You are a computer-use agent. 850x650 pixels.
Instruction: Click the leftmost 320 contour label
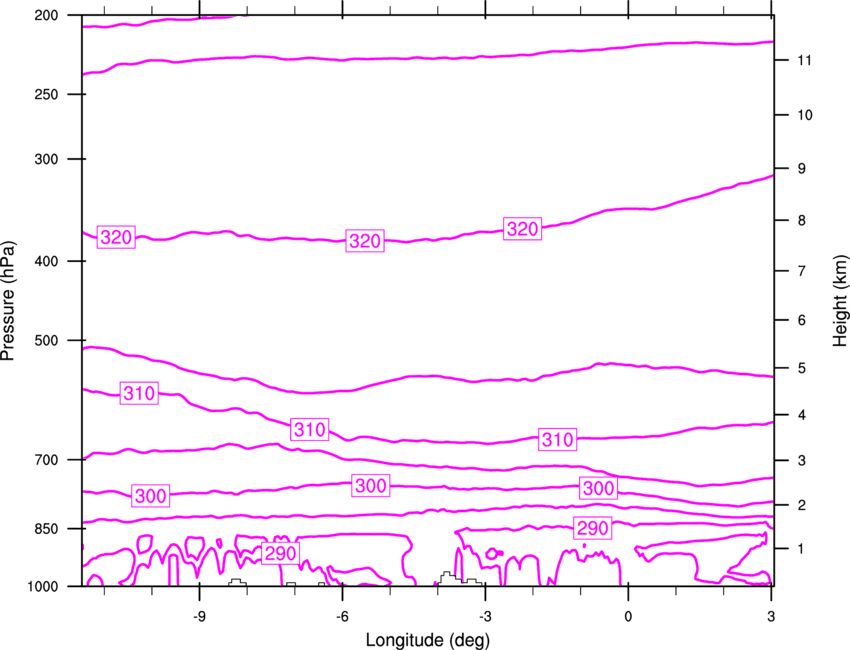pos(116,237)
